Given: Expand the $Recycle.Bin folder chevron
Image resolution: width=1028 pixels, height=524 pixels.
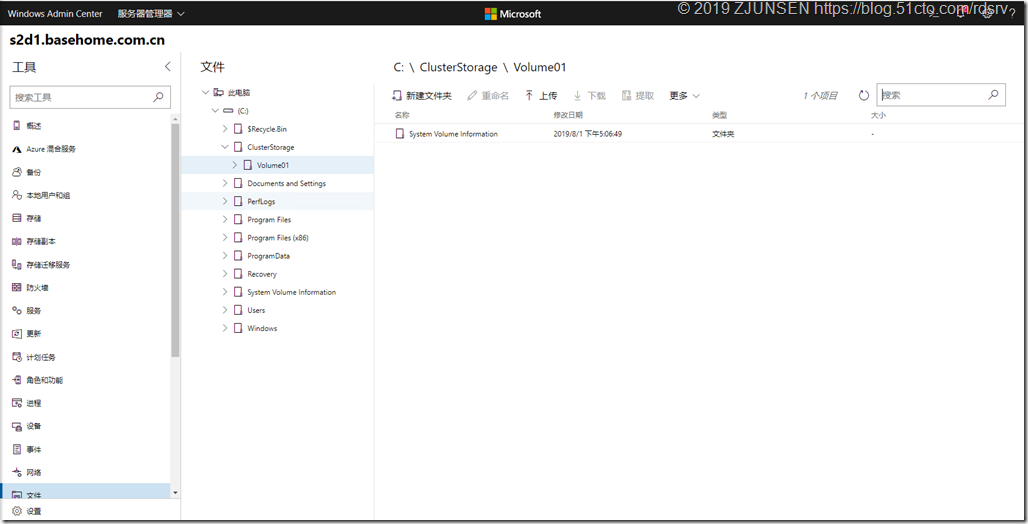Looking at the screenshot, I should (225, 129).
